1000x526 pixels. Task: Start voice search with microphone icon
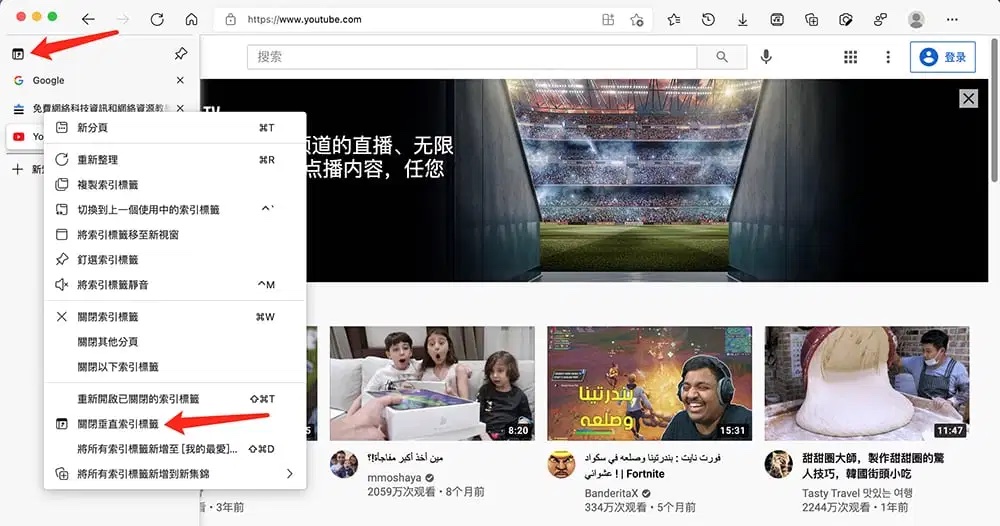[x=766, y=57]
